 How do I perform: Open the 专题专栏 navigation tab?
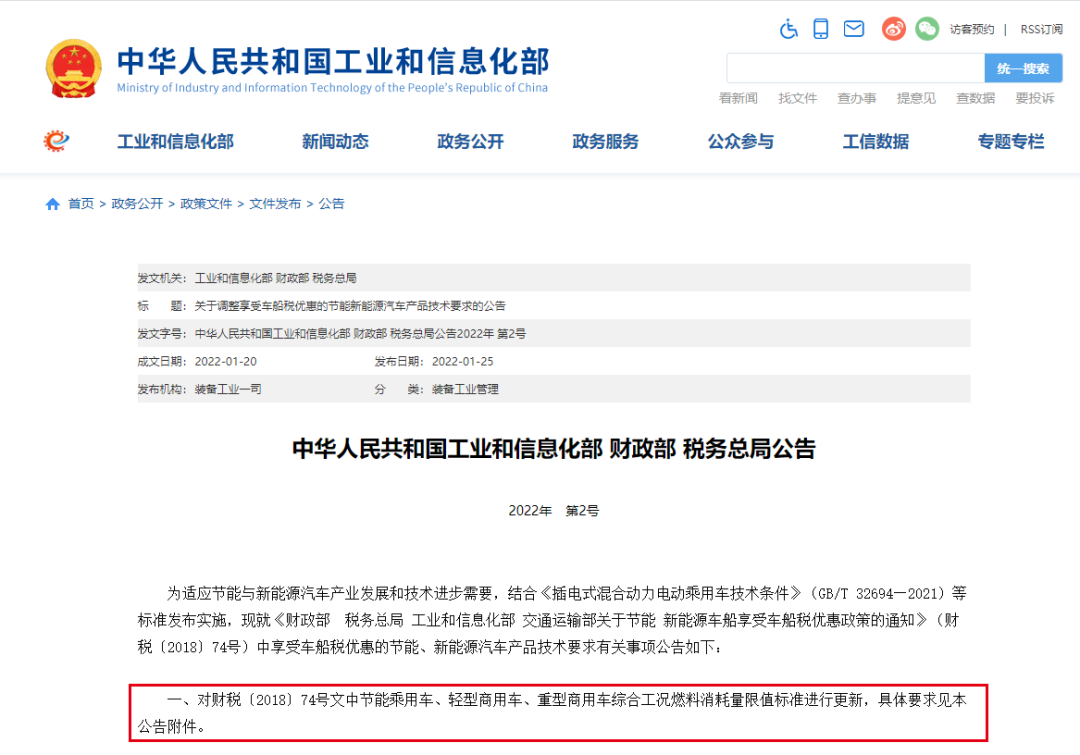coord(1010,141)
